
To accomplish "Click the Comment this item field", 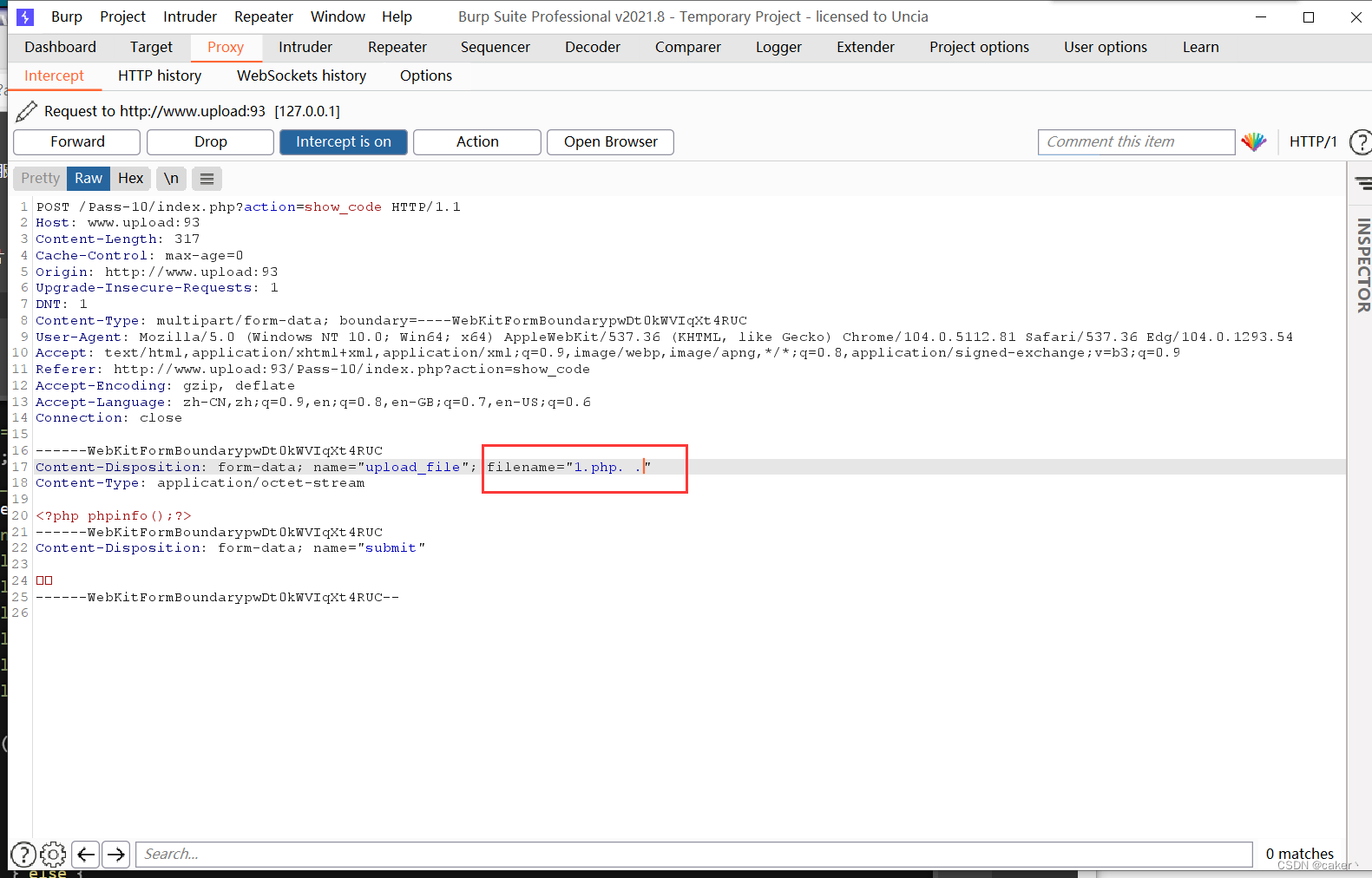I will (1137, 142).
